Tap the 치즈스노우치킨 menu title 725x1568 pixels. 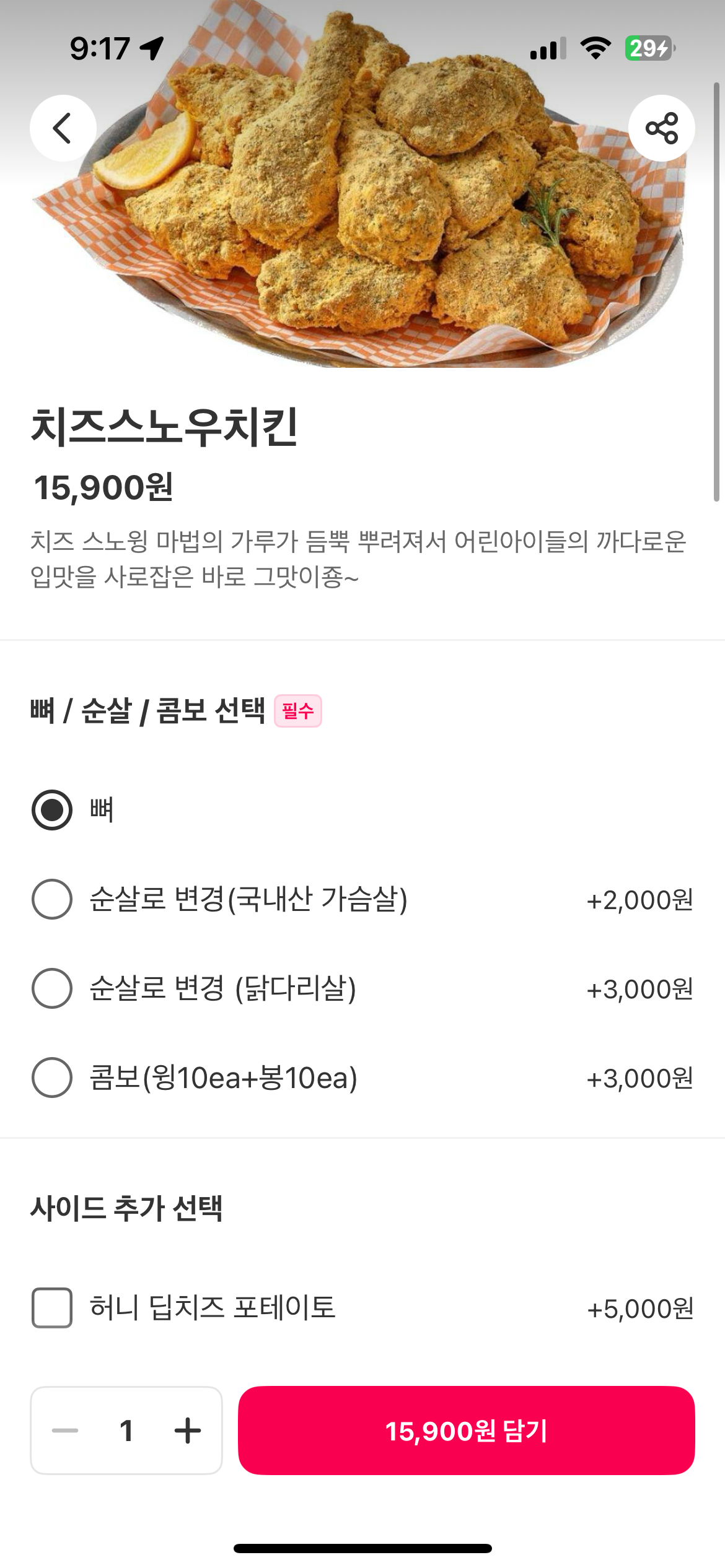coord(165,427)
